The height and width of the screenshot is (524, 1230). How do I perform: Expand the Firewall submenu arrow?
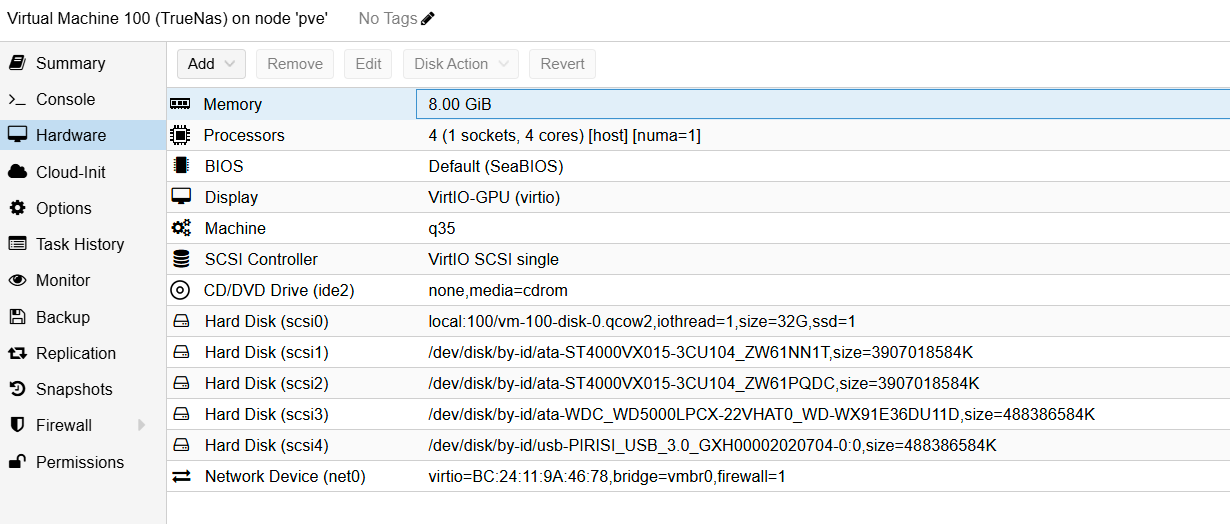[x=142, y=425]
